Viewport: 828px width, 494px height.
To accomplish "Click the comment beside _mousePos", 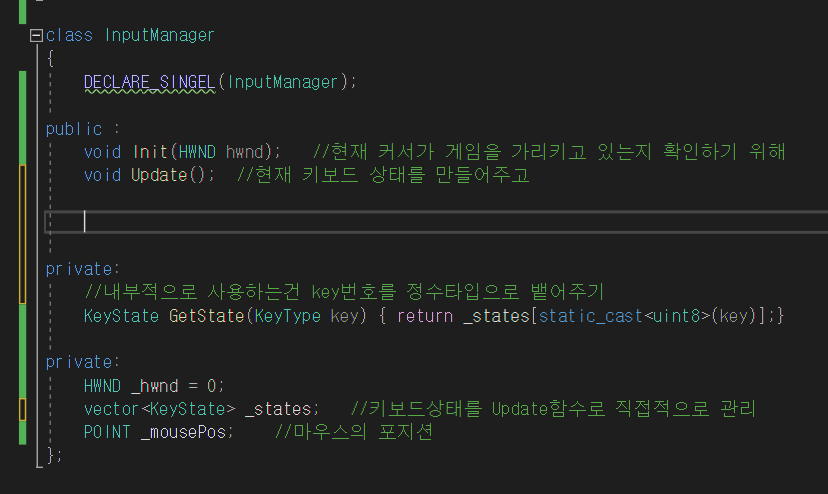I will [354, 433].
